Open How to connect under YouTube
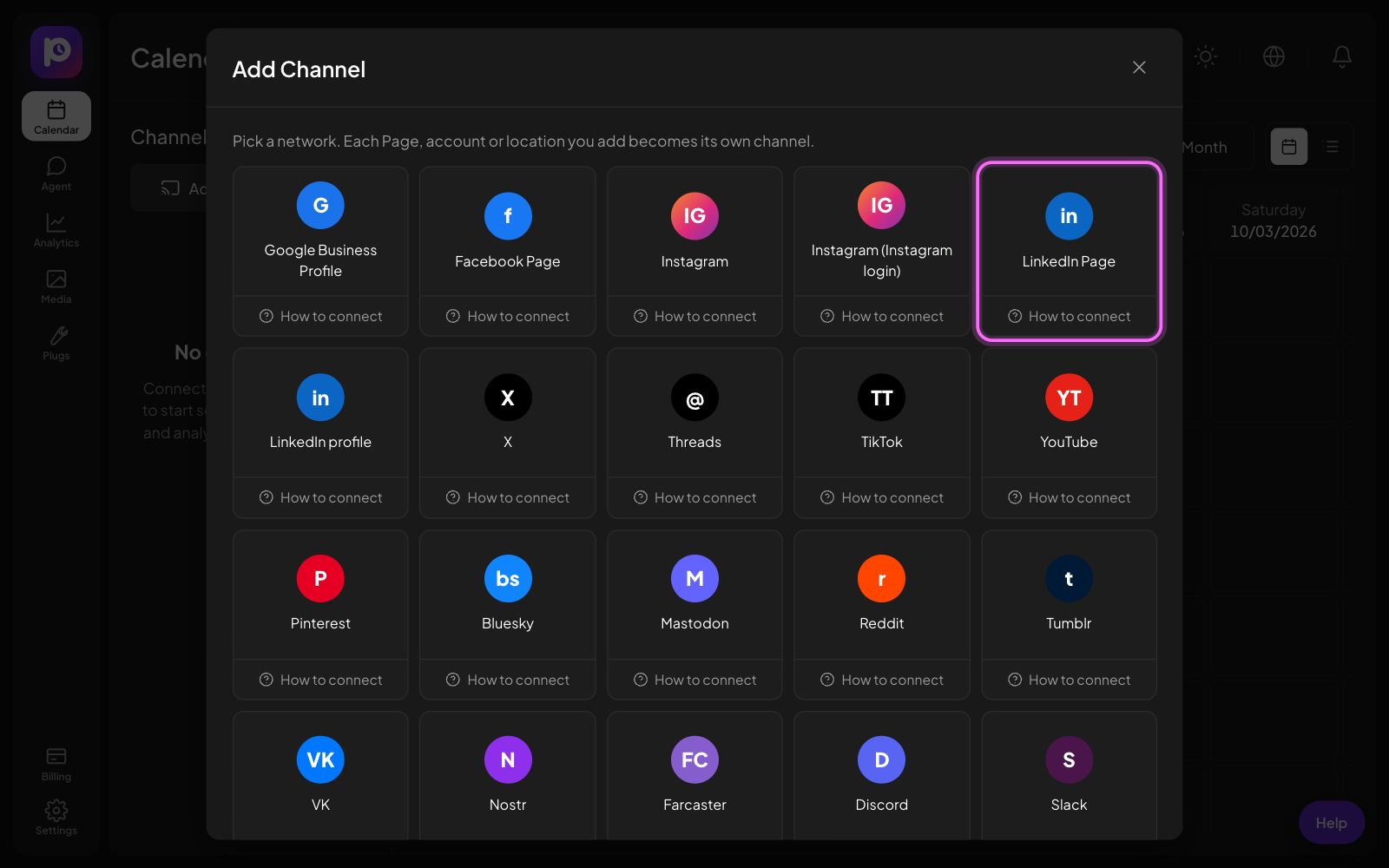The height and width of the screenshot is (868, 1389). tap(1069, 497)
